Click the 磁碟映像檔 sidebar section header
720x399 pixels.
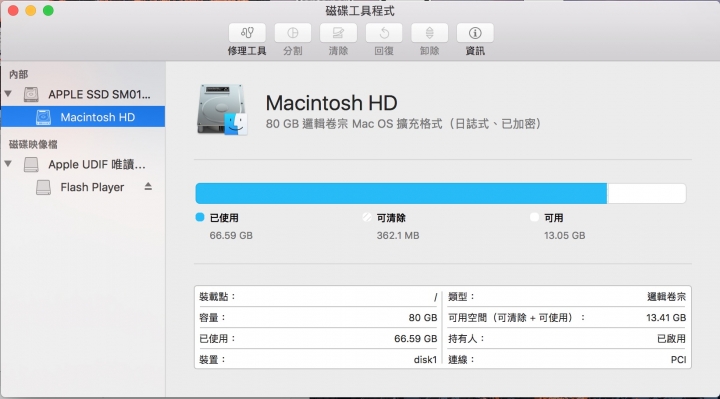[33, 145]
